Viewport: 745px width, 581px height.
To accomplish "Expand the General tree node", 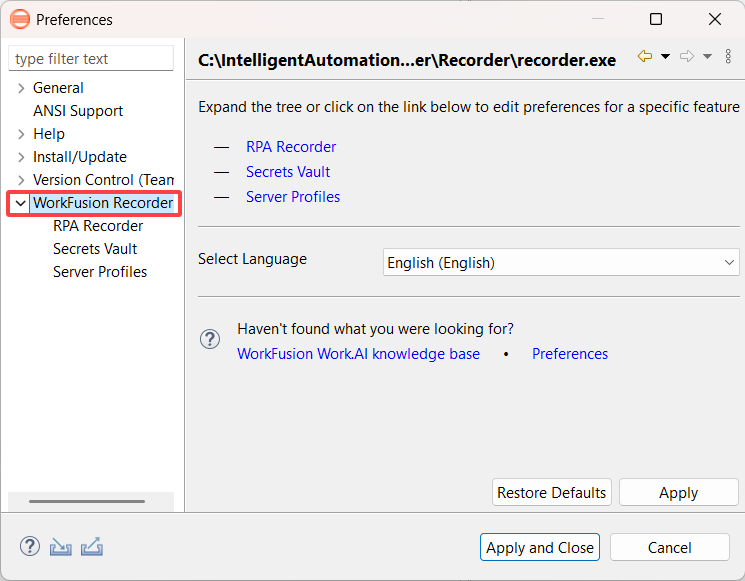I will (21, 88).
